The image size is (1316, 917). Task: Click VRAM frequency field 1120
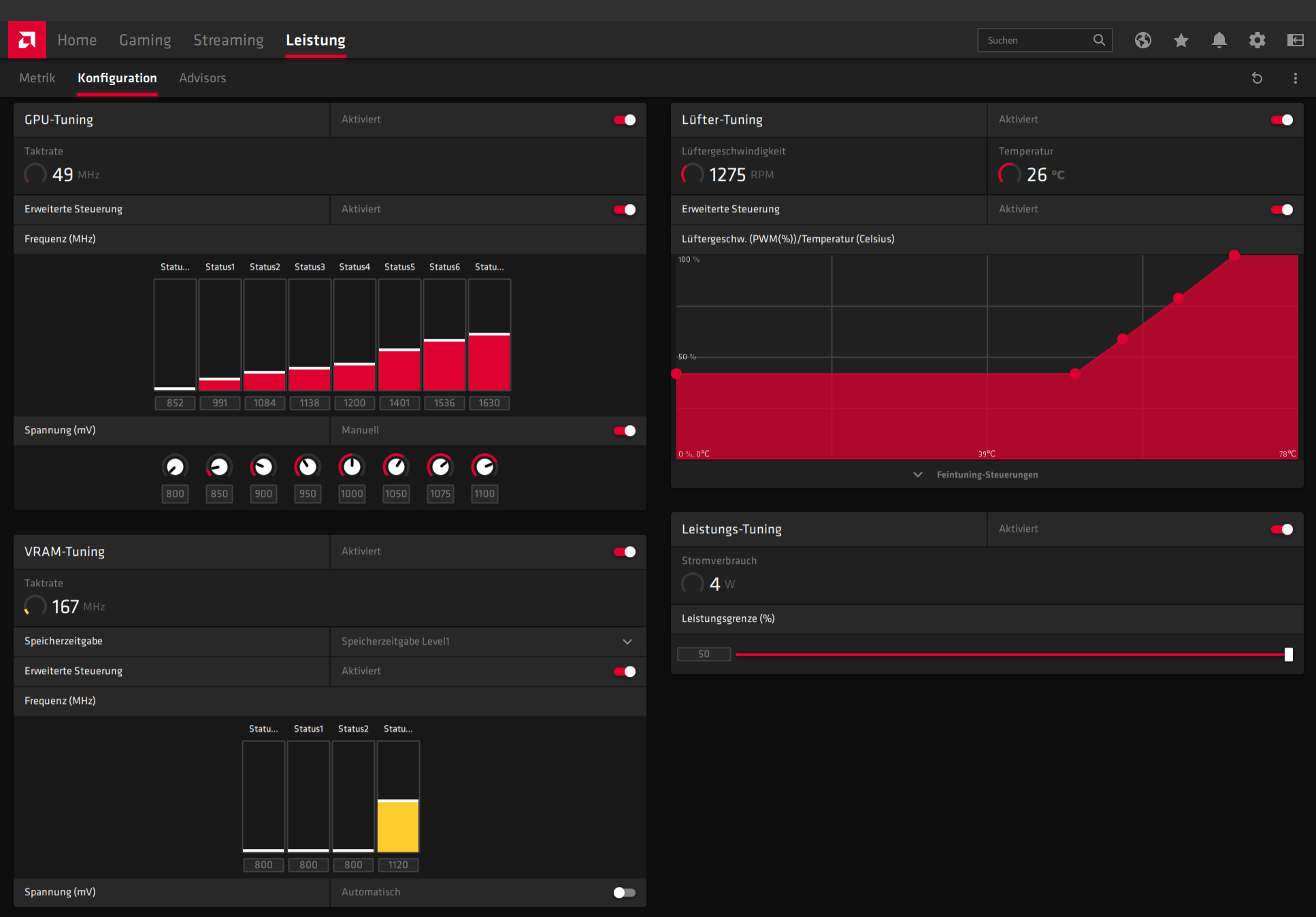coord(398,865)
